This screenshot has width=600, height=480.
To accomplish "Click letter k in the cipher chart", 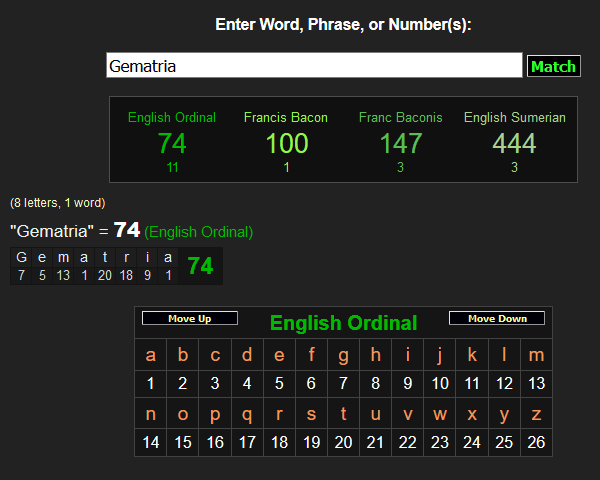I will (472, 355).
